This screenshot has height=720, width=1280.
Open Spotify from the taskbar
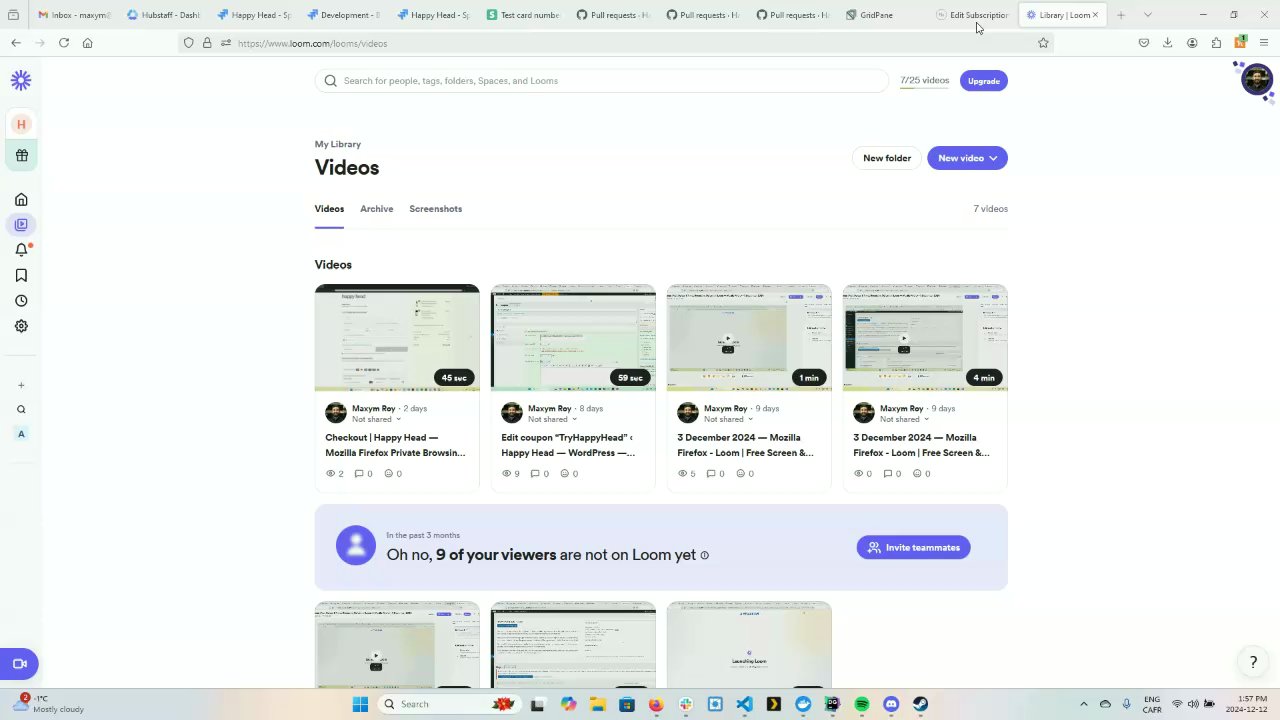click(862, 704)
